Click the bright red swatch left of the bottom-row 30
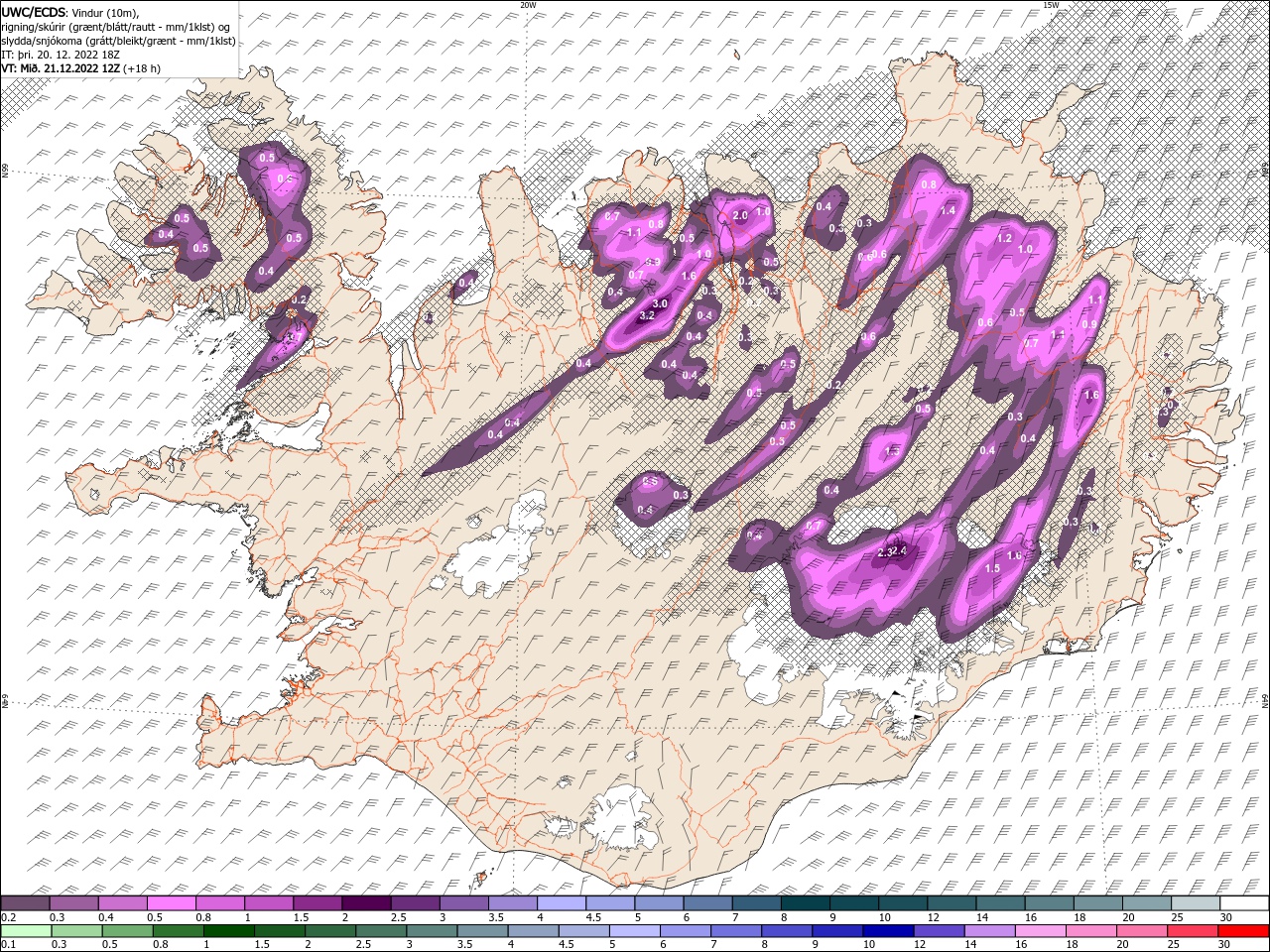 [x=1242, y=931]
